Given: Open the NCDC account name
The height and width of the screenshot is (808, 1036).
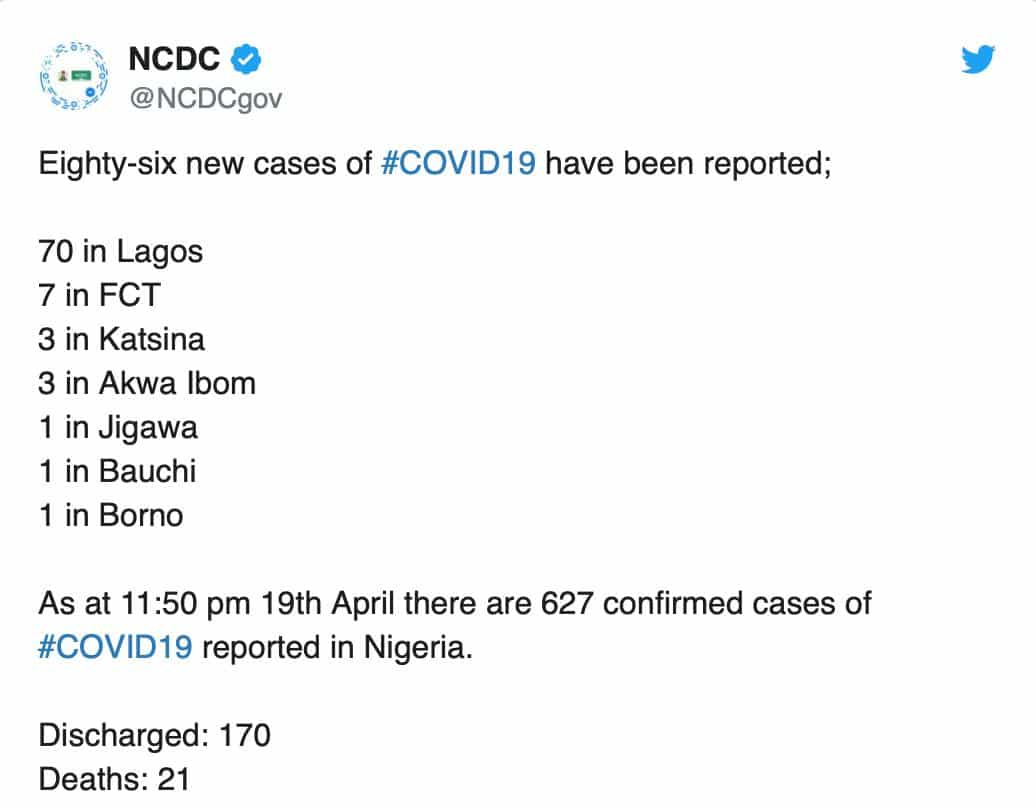Looking at the screenshot, I should (x=174, y=59).
